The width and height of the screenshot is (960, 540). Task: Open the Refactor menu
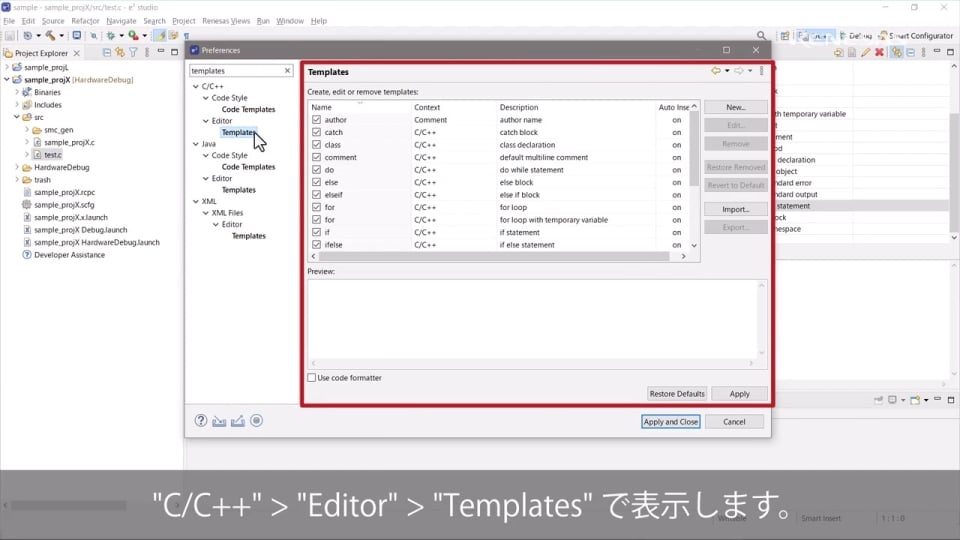85,21
